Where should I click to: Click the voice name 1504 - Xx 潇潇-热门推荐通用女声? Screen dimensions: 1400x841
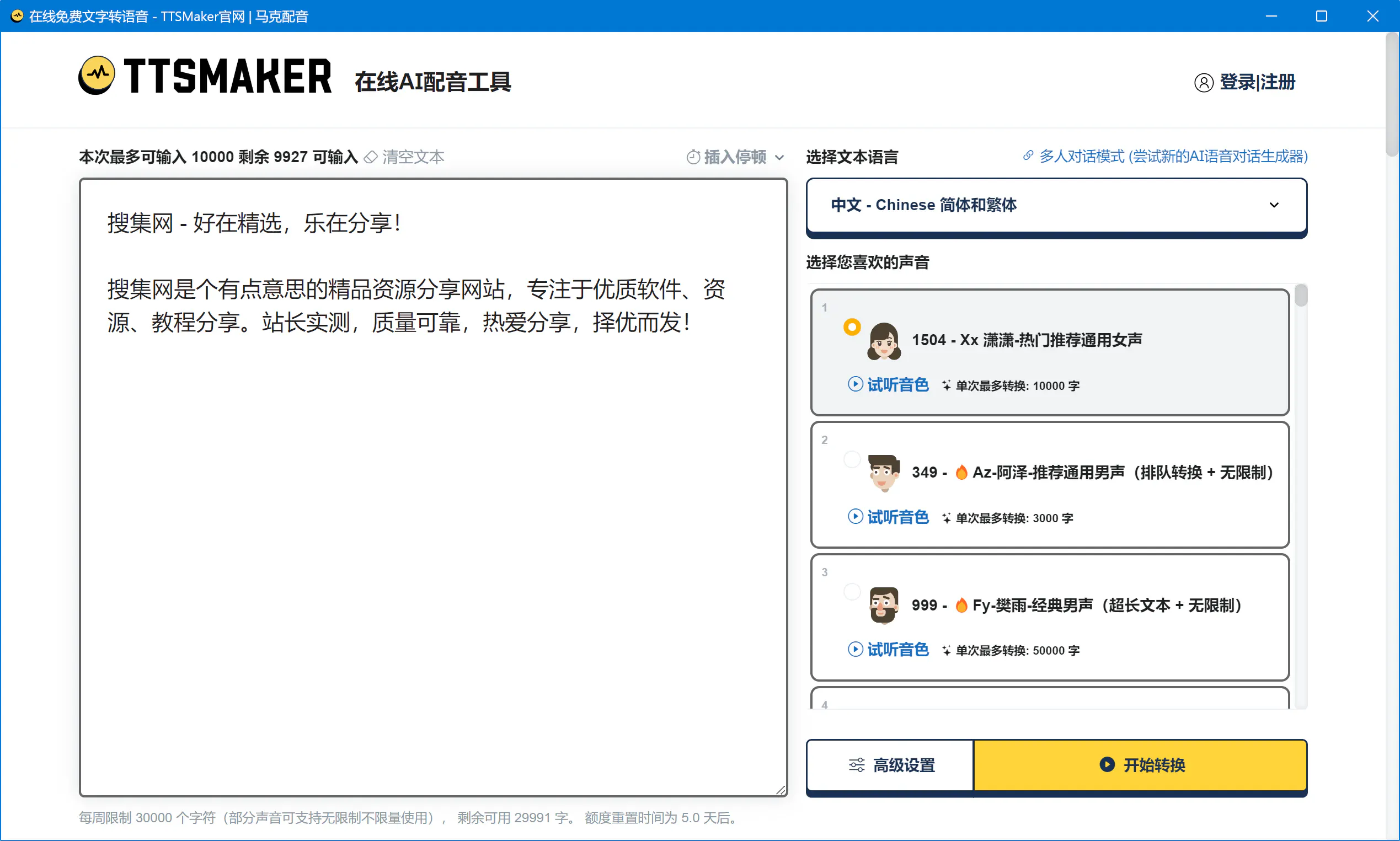1027,340
